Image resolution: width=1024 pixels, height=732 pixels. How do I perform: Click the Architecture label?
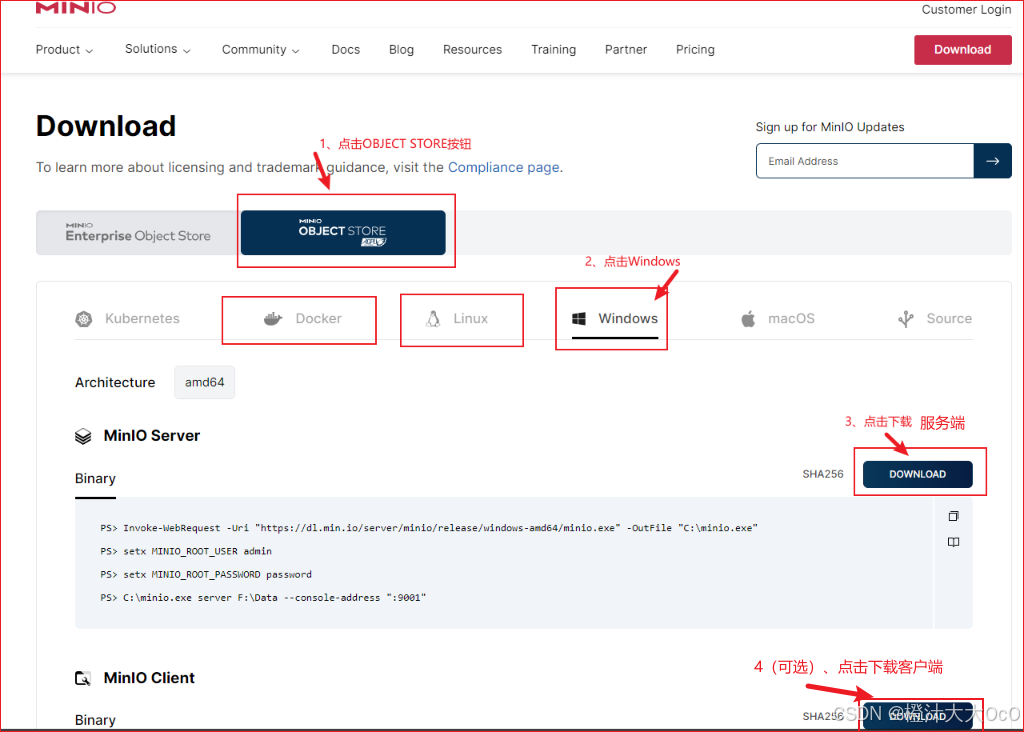click(115, 383)
